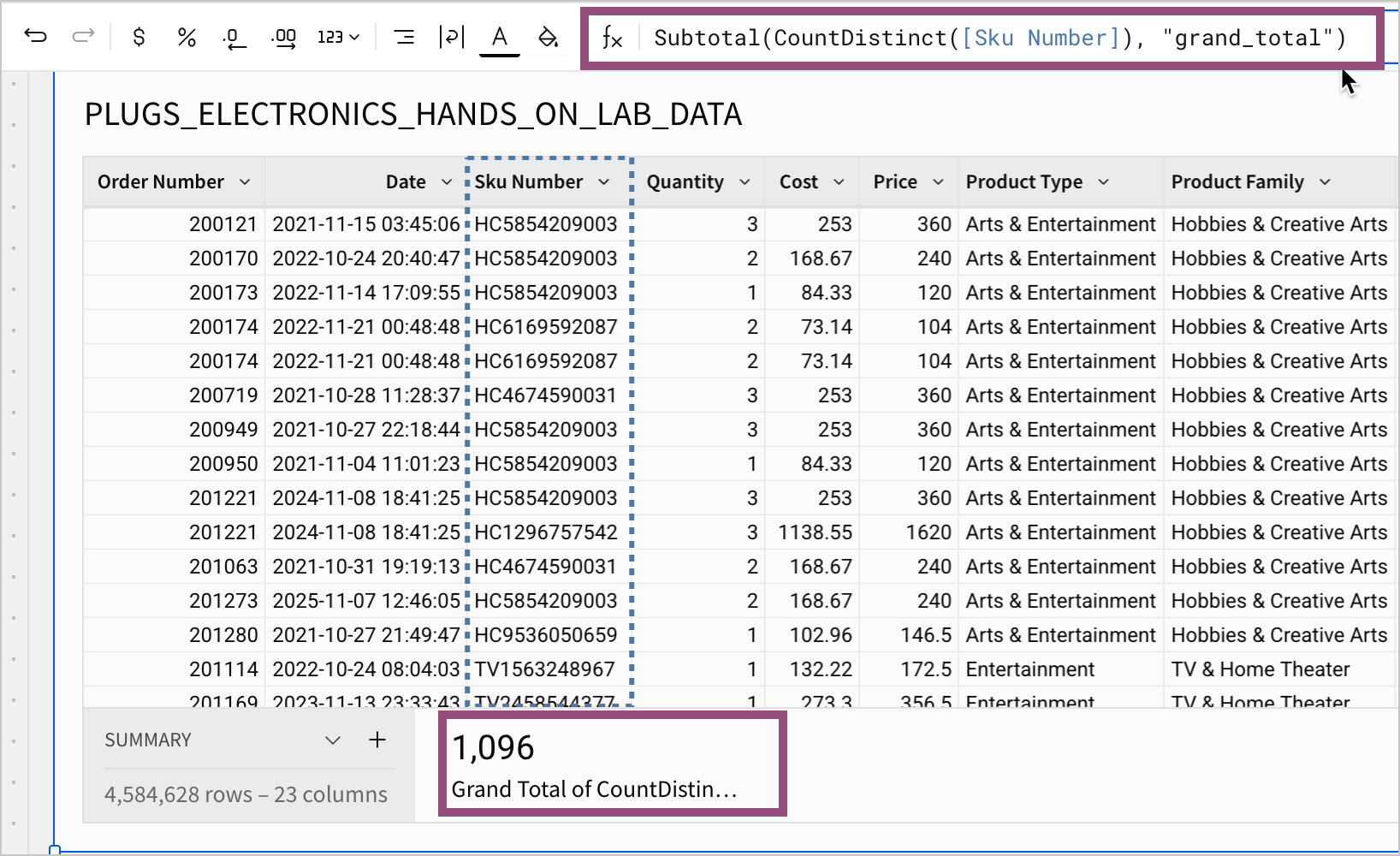
Task: Increase decimal places
Action: (x=284, y=38)
